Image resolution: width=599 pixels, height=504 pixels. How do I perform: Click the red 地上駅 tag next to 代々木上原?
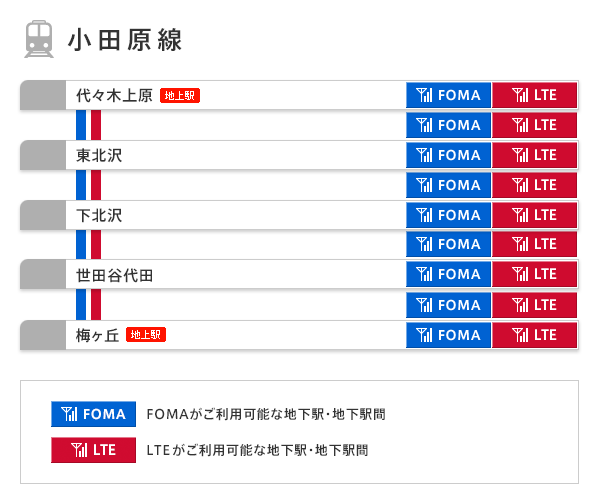coord(180,96)
